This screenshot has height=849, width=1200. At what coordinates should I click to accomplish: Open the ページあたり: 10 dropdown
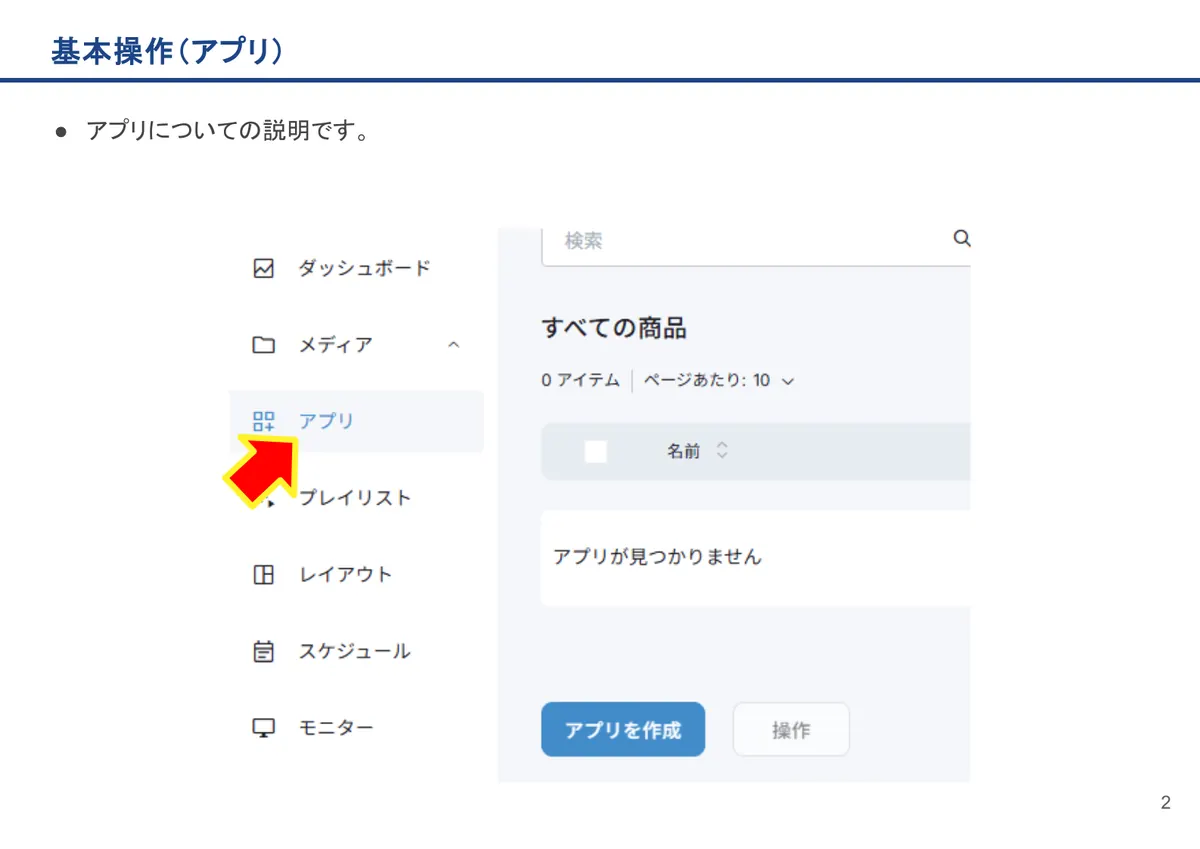point(719,381)
